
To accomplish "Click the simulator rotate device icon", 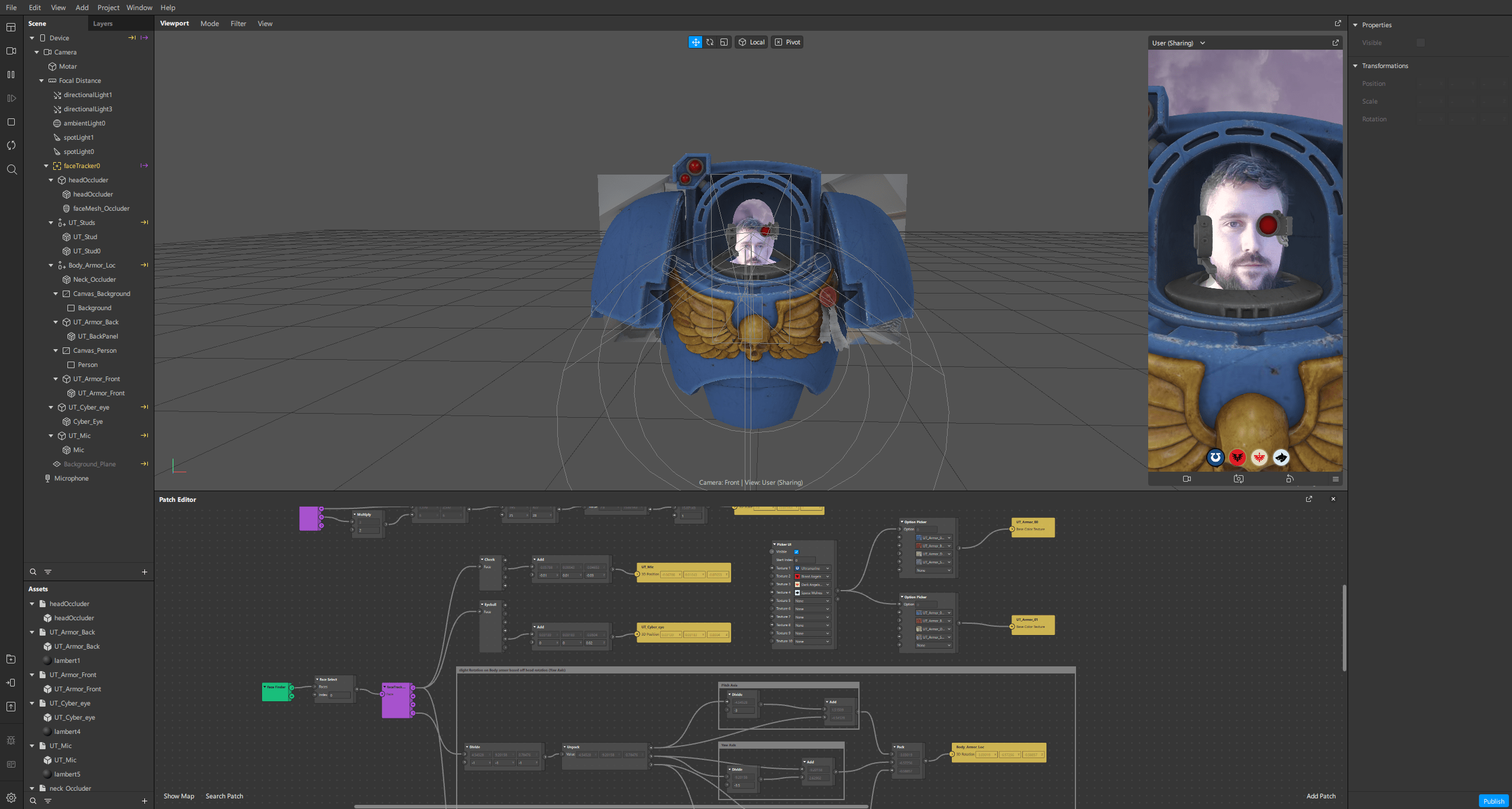I will (x=1290, y=479).
